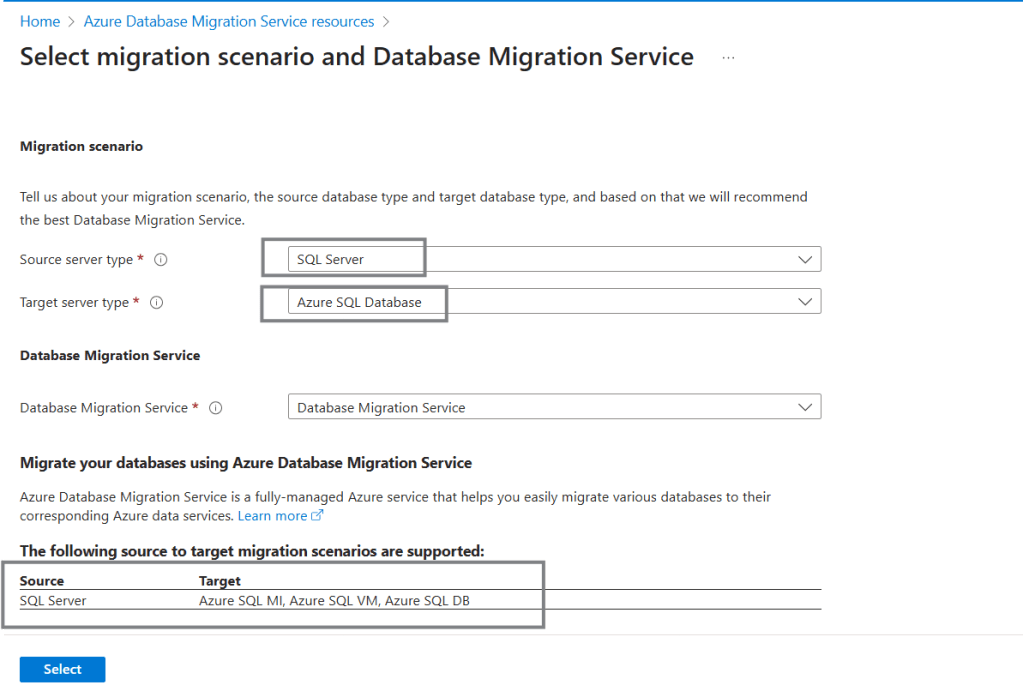Click info icon next to Source server type
The width and height of the screenshot is (1023, 685).
pos(160,260)
